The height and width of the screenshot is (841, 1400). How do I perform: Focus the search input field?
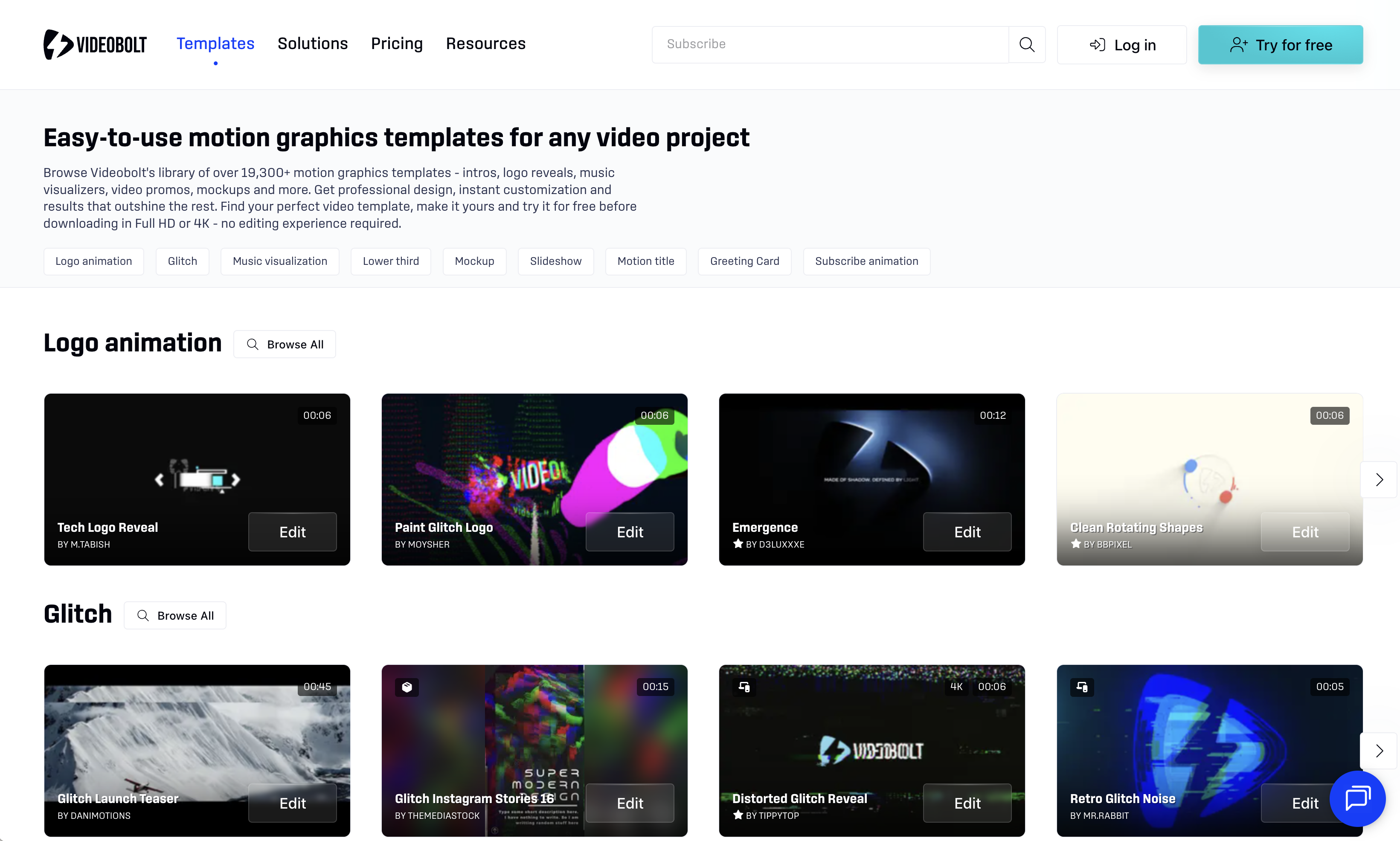831,44
